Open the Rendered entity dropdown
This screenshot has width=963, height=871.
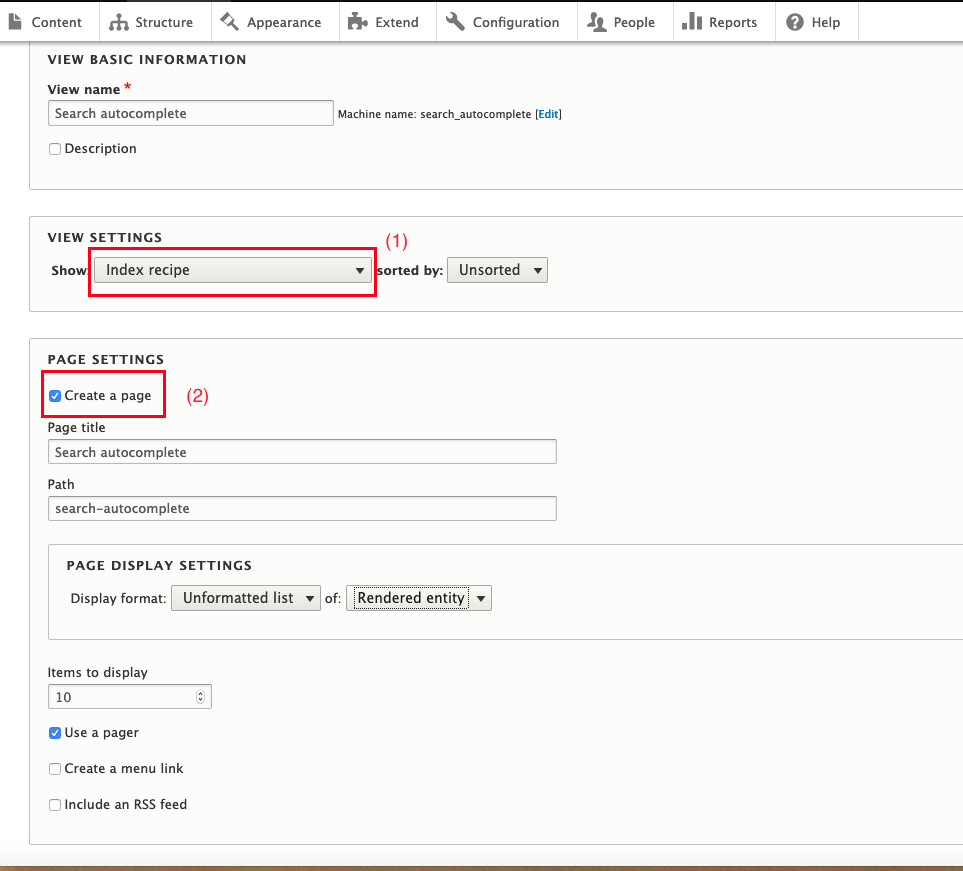419,598
